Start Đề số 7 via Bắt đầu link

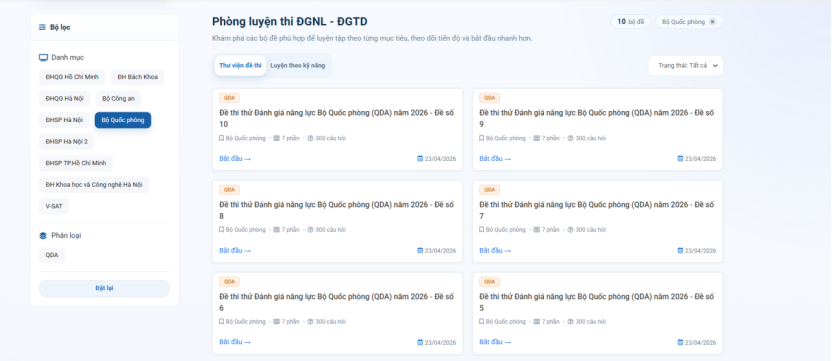tap(495, 250)
